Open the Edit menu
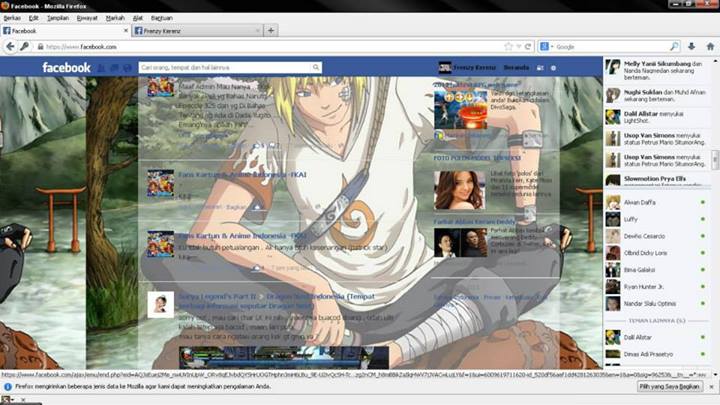720x405 pixels. click(34, 18)
